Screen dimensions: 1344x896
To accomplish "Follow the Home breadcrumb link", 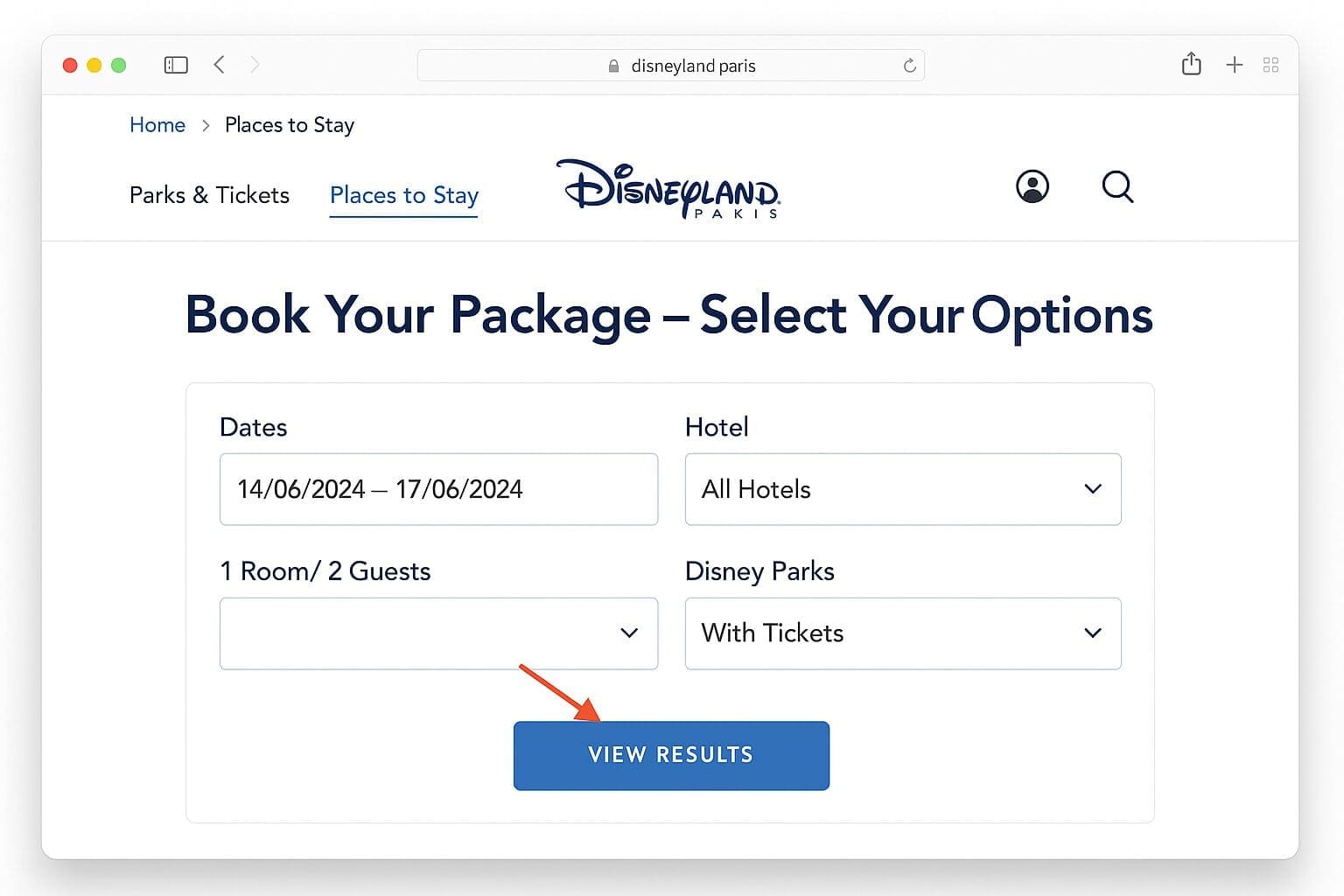I will (157, 125).
